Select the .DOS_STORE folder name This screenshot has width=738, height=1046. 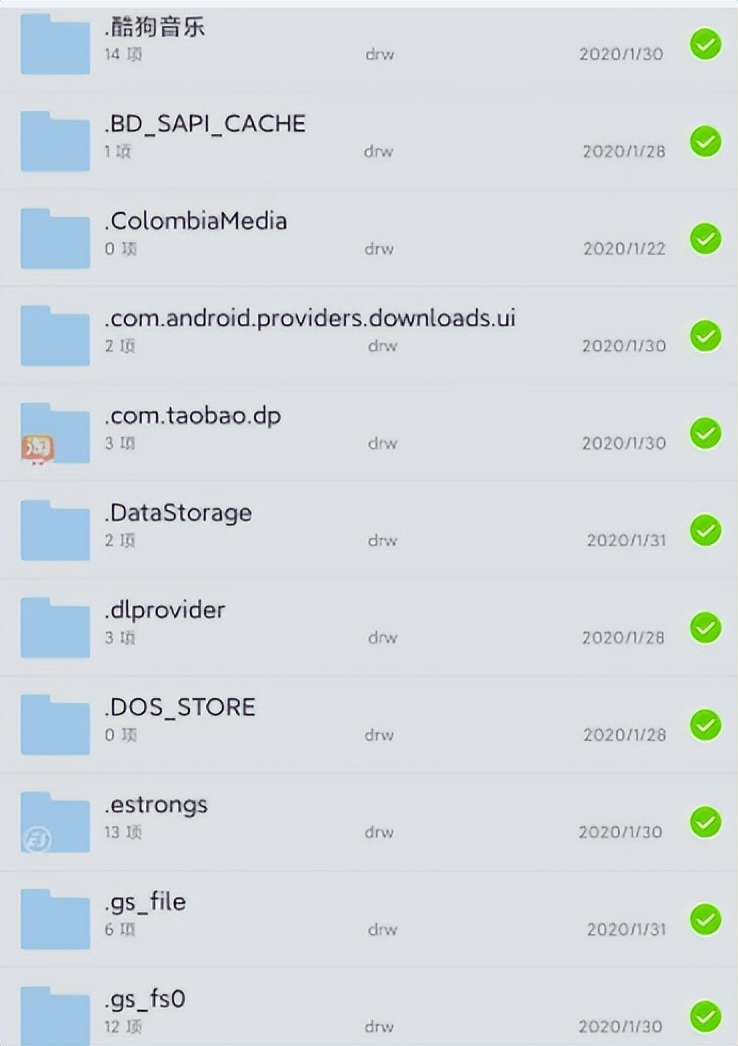click(x=179, y=707)
